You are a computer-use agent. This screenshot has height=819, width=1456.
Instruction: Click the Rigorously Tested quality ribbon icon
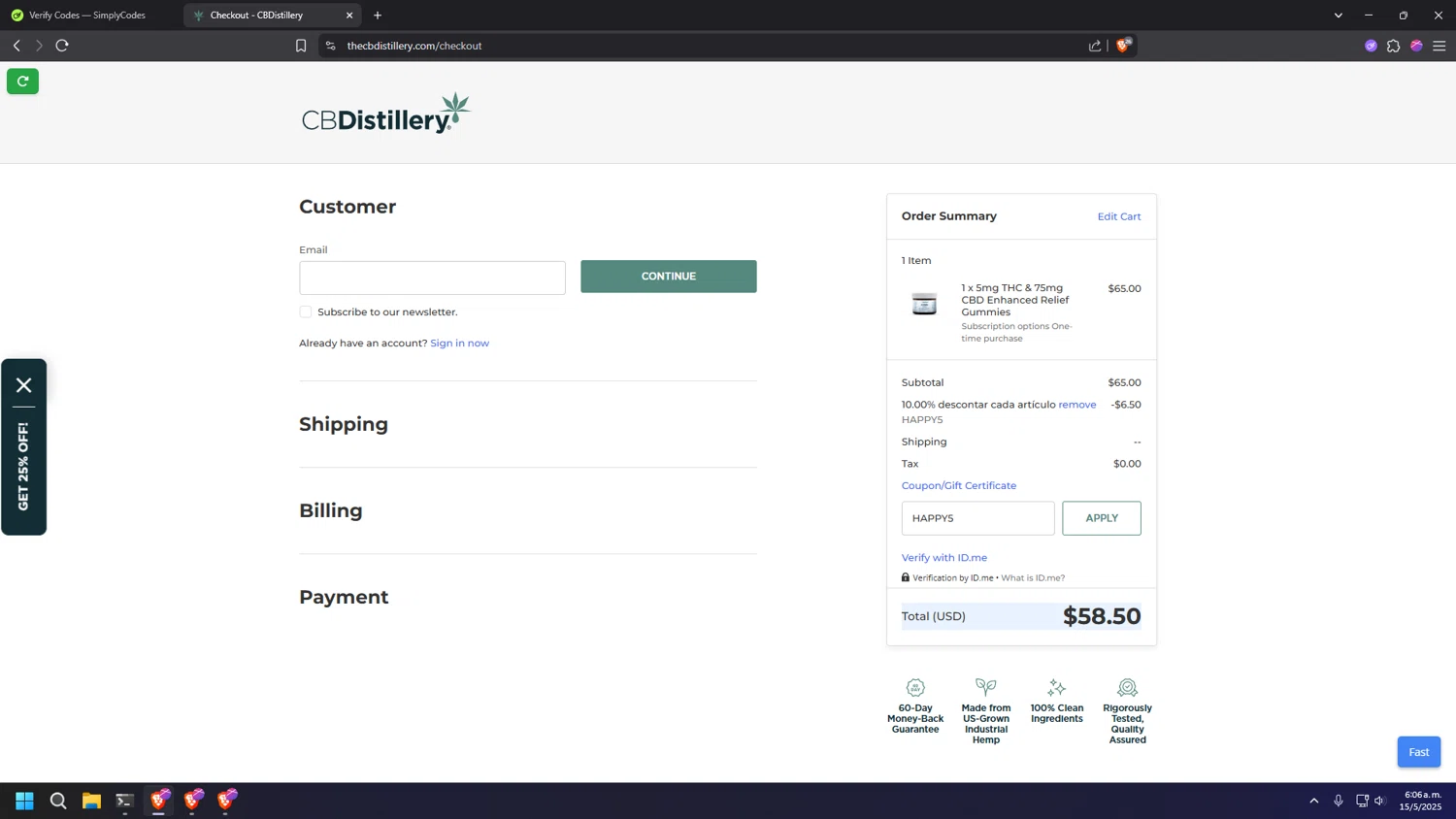click(x=1128, y=687)
